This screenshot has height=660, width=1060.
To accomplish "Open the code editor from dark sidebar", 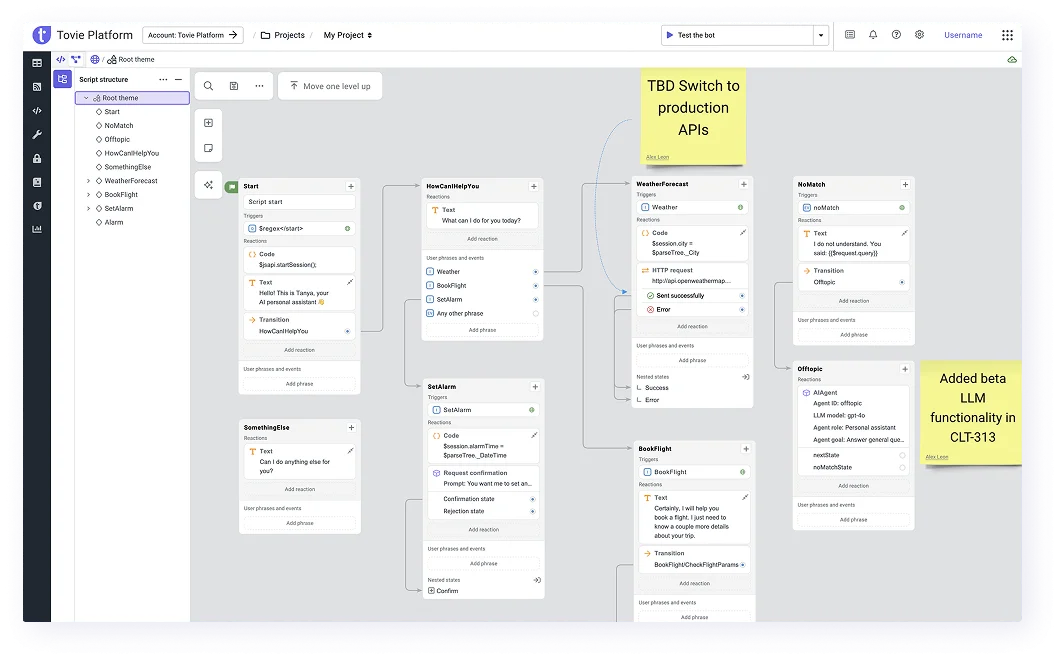I will click(x=37, y=110).
